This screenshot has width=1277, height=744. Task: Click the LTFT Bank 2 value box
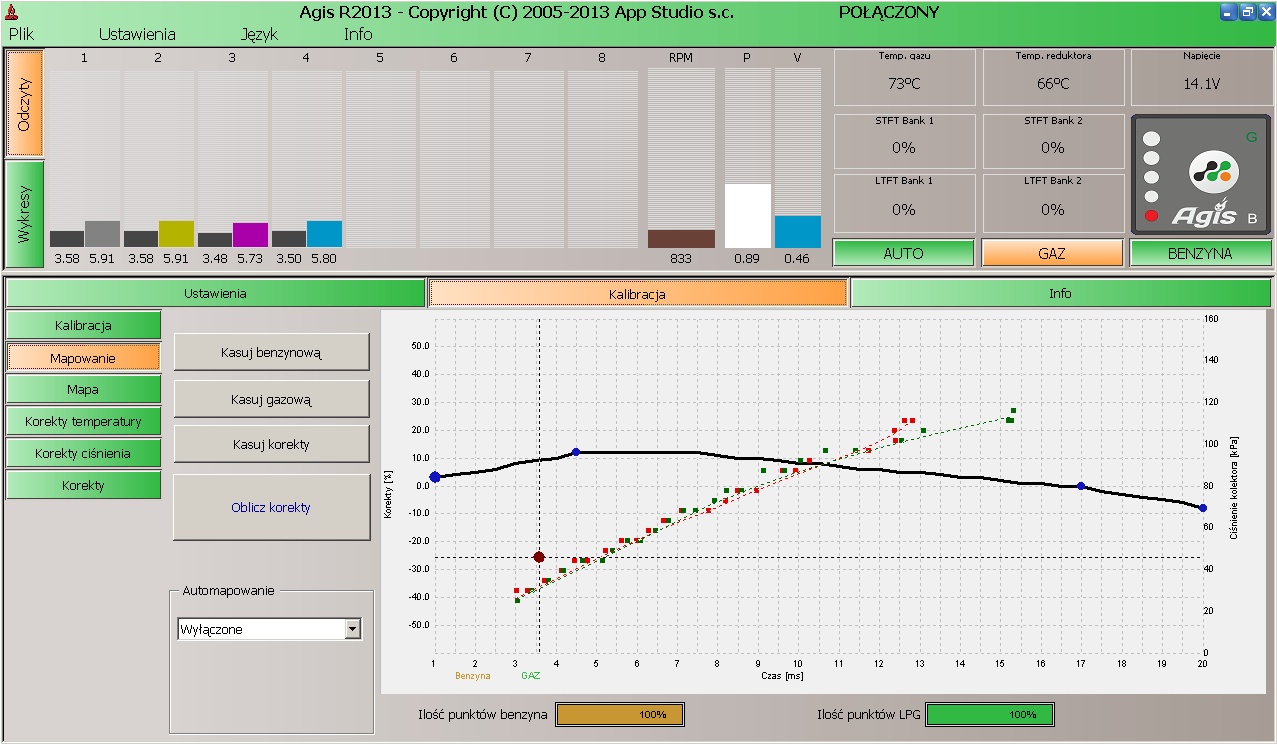pos(1052,203)
